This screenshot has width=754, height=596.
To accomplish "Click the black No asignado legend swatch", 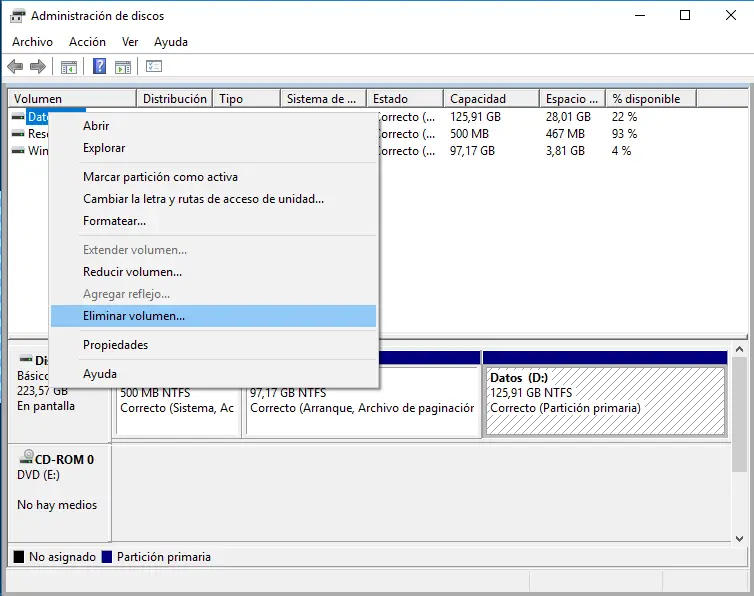I will pos(19,557).
